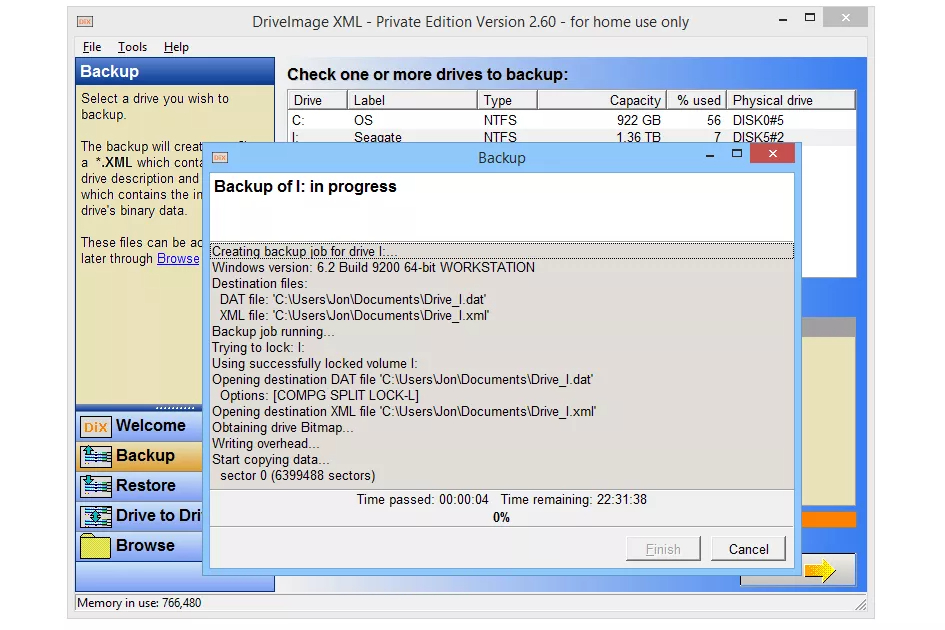Click the 1.36 TB capacity cell
This screenshot has width=945, height=630.
(x=638, y=137)
